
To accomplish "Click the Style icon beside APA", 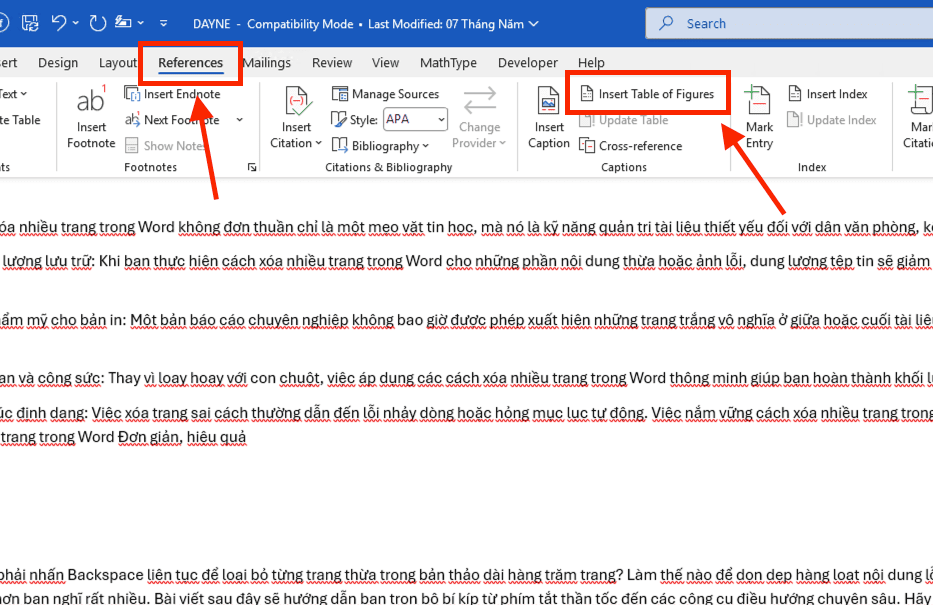I will point(339,120).
